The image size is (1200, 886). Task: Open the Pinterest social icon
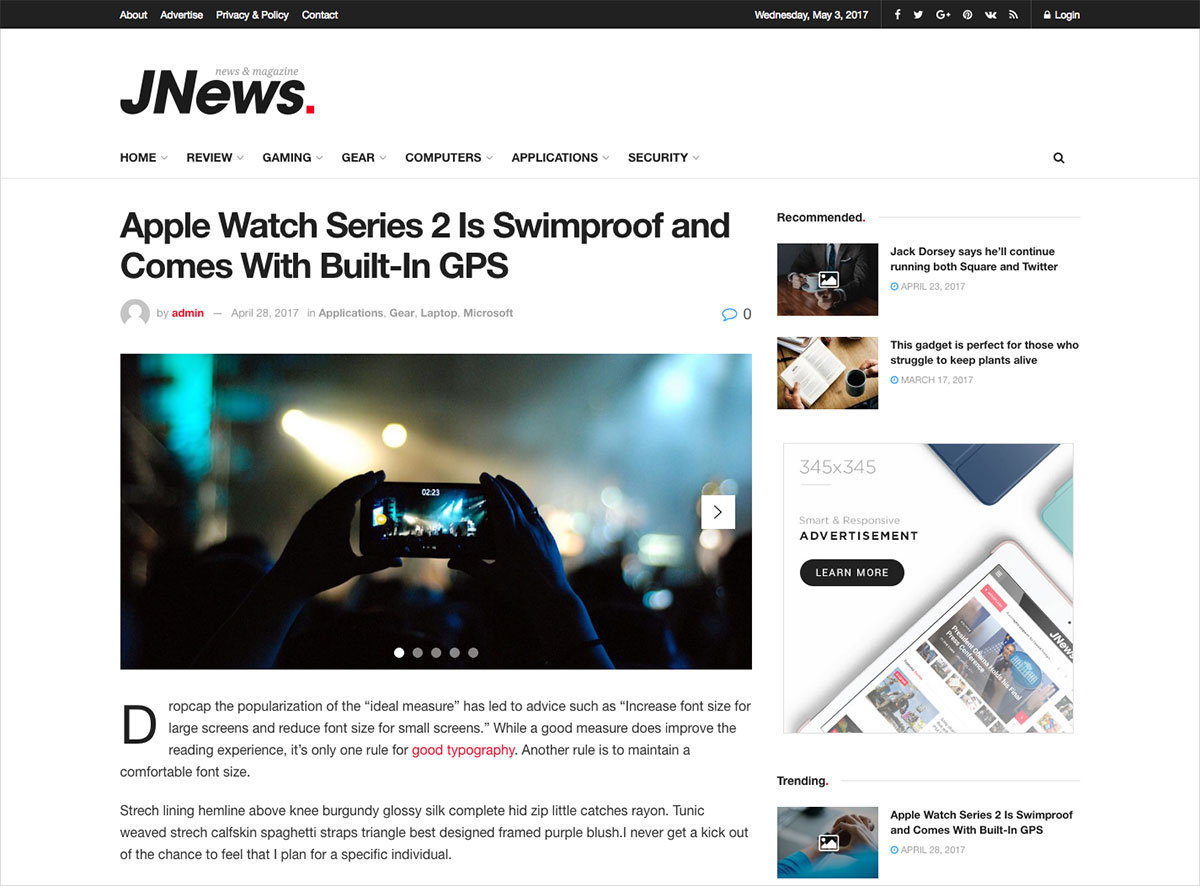967,15
